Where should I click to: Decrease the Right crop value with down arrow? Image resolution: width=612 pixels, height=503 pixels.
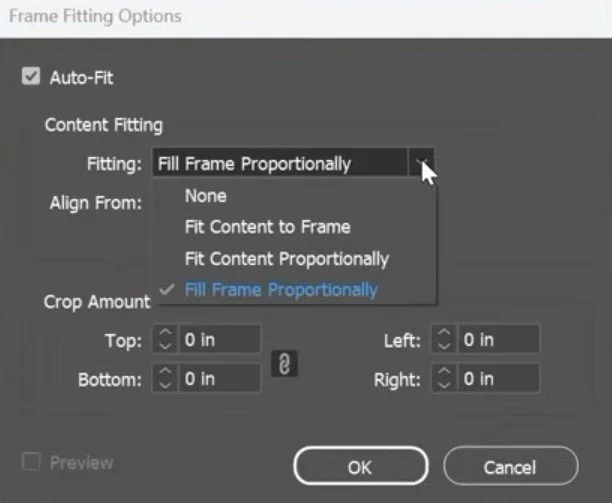[x=444, y=385]
